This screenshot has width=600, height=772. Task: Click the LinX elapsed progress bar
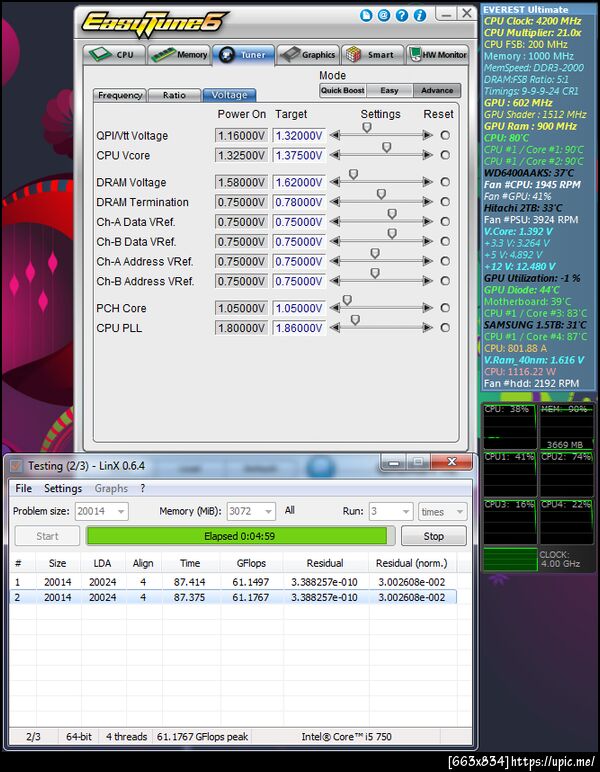point(240,536)
